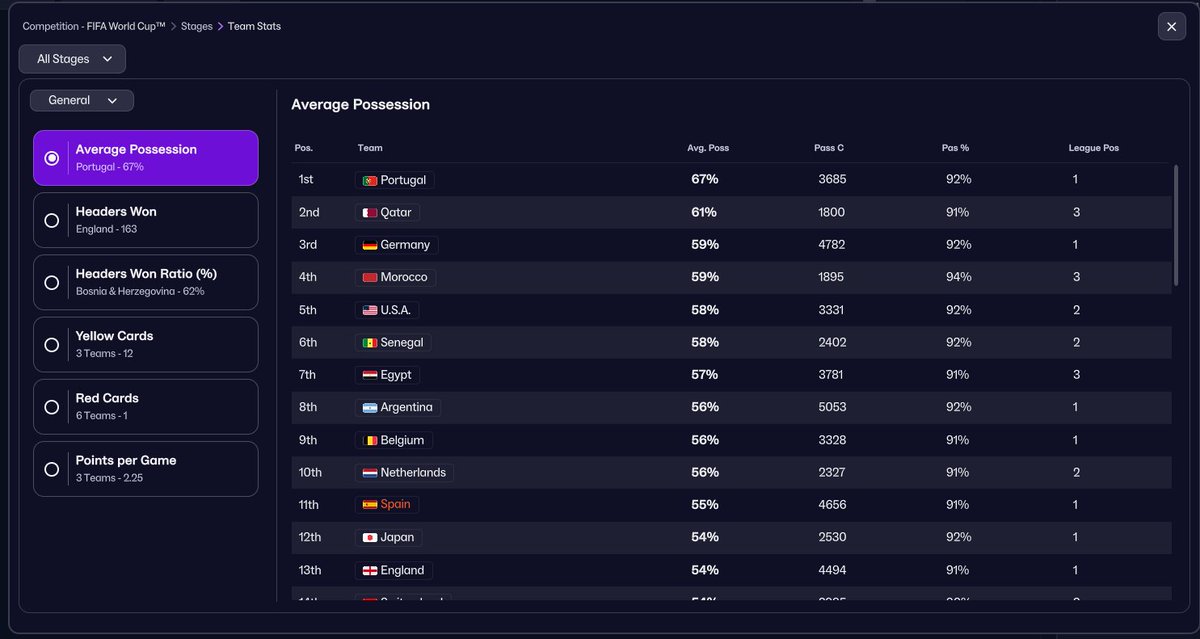Expand the General category dropdown

click(x=82, y=100)
